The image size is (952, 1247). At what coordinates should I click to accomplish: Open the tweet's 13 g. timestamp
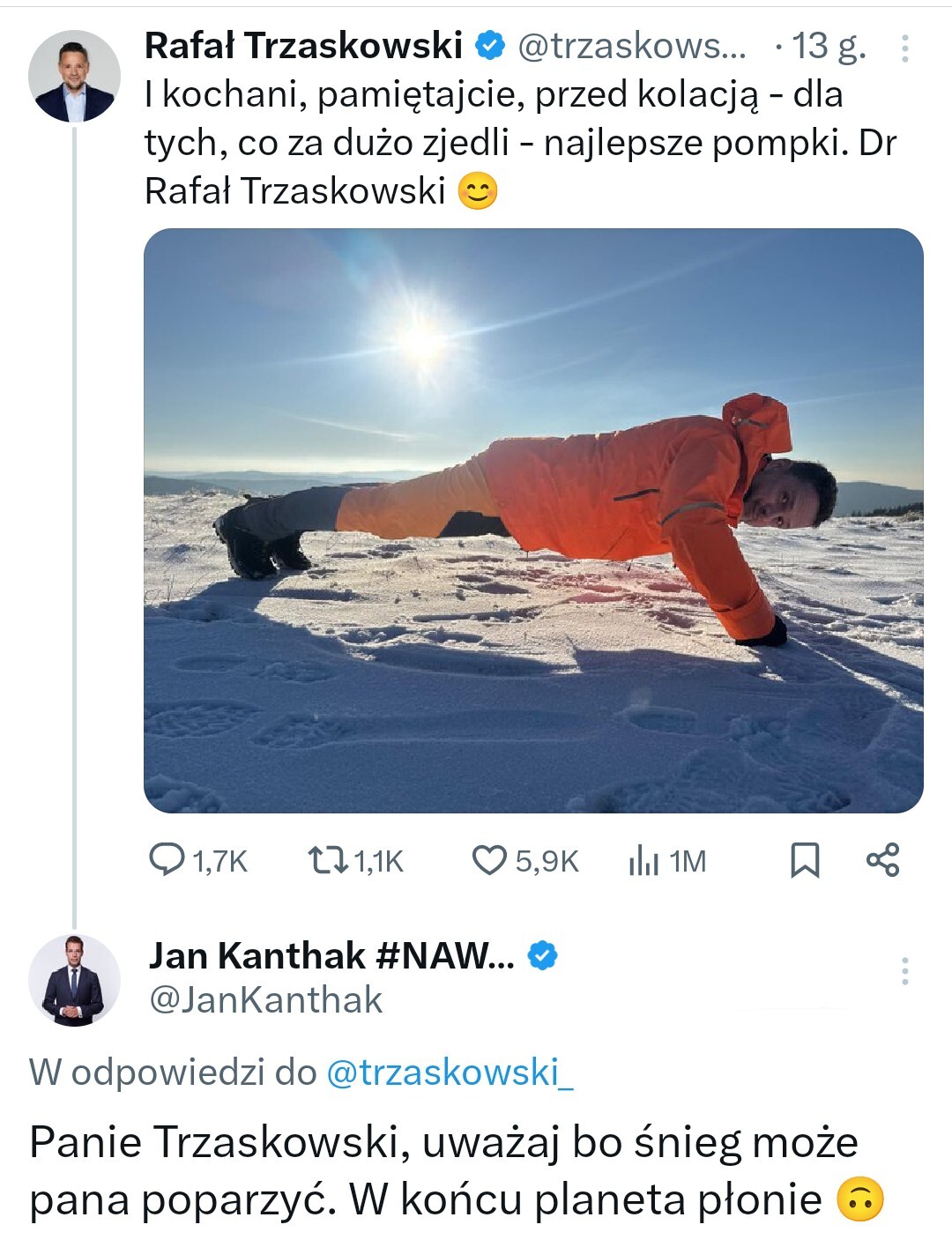click(829, 46)
